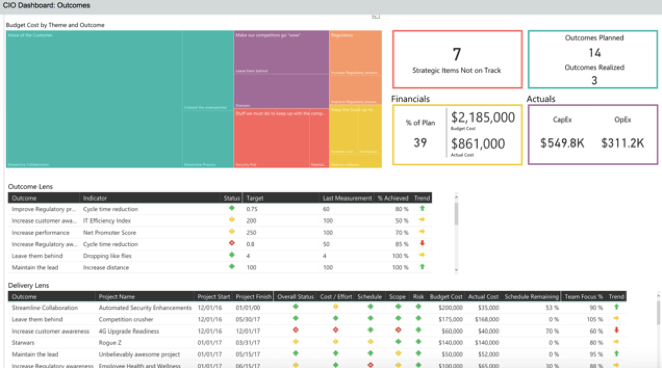Click the focus mode icon above treemap
Screen dimensions: 662x368
[x=376, y=16]
